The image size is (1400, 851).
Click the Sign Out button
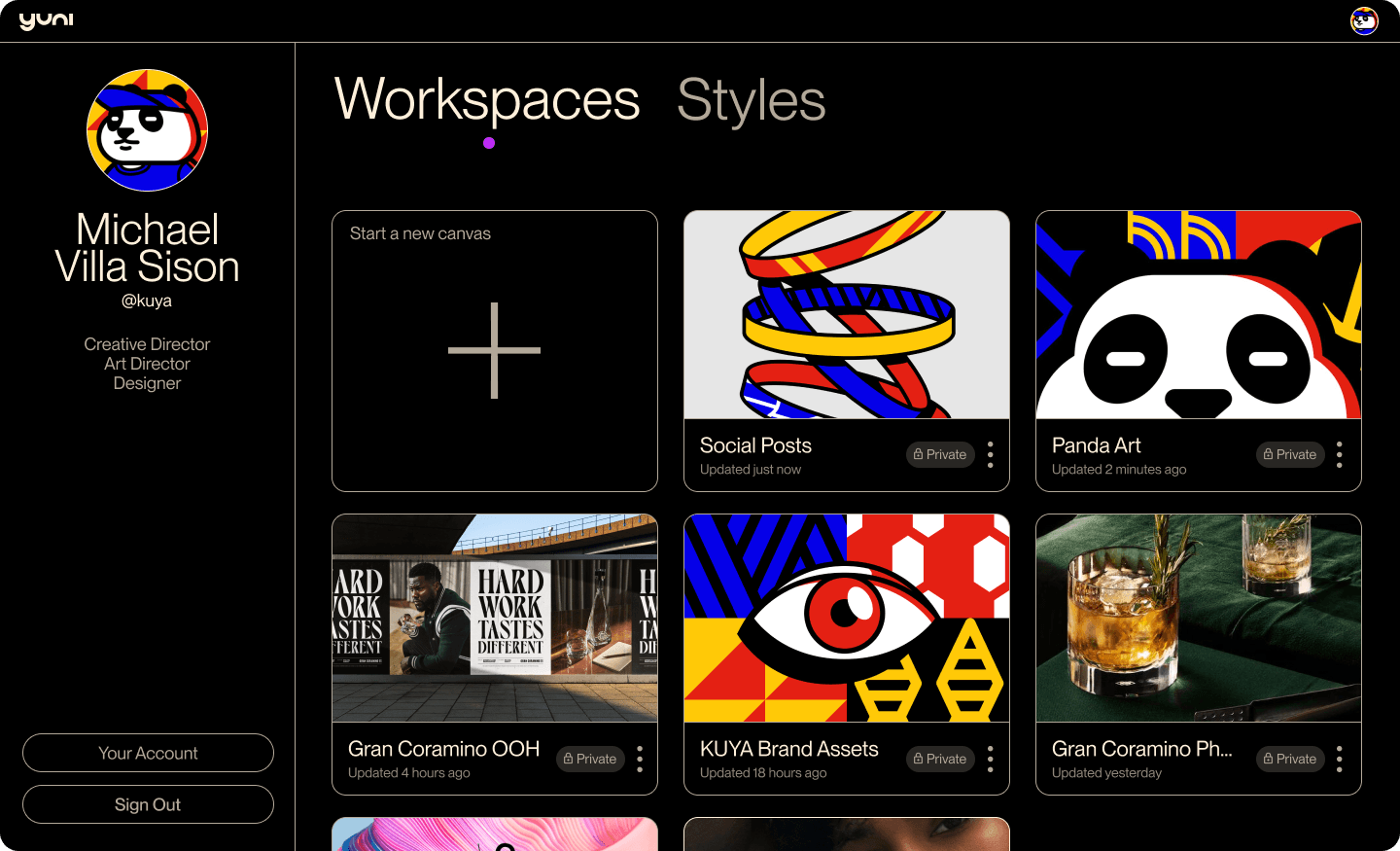pyautogui.click(x=148, y=804)
